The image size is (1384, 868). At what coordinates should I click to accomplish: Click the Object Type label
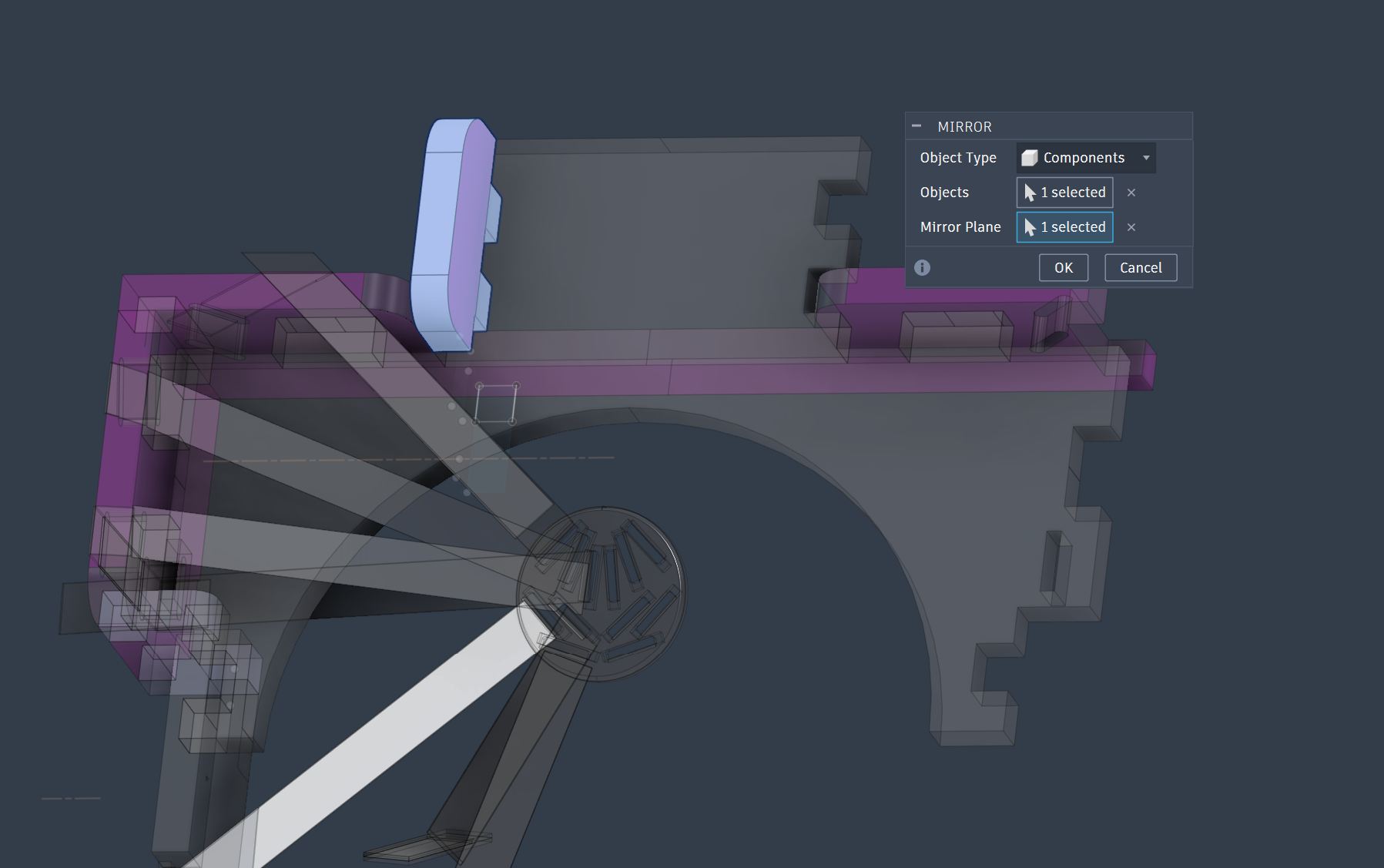(x=958, y=158)
